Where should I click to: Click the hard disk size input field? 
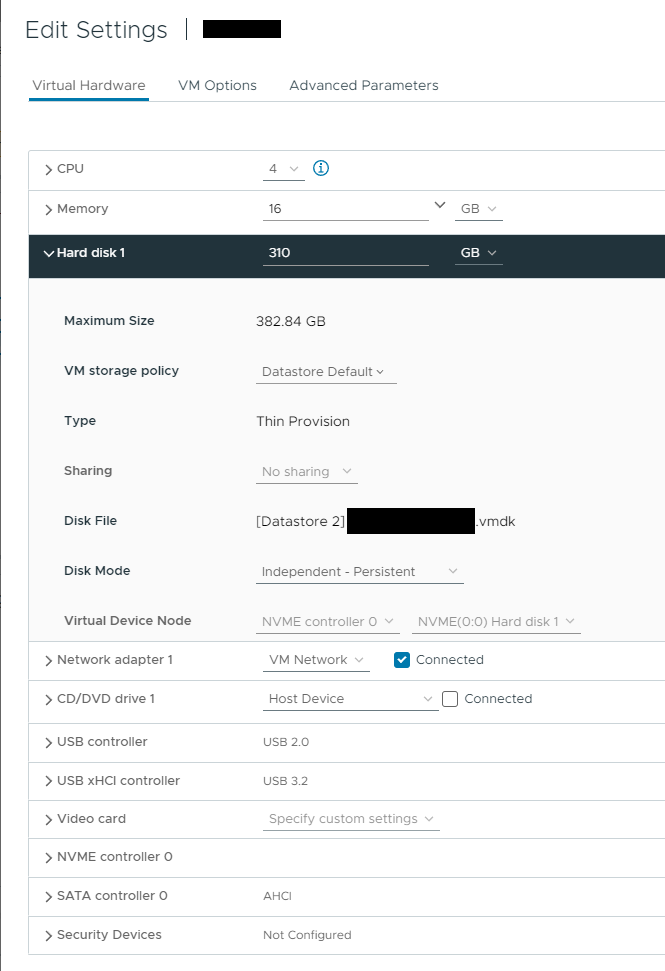[345, 253]
